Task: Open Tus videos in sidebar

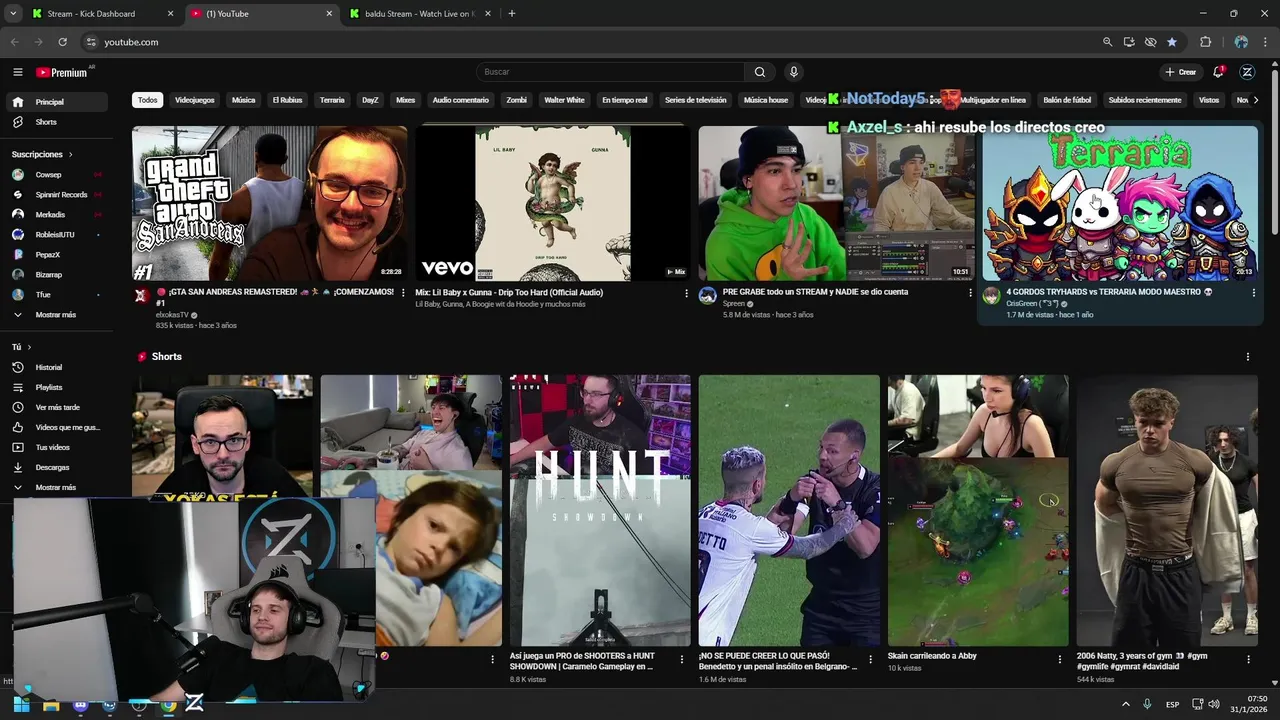Action: (56, 447)
